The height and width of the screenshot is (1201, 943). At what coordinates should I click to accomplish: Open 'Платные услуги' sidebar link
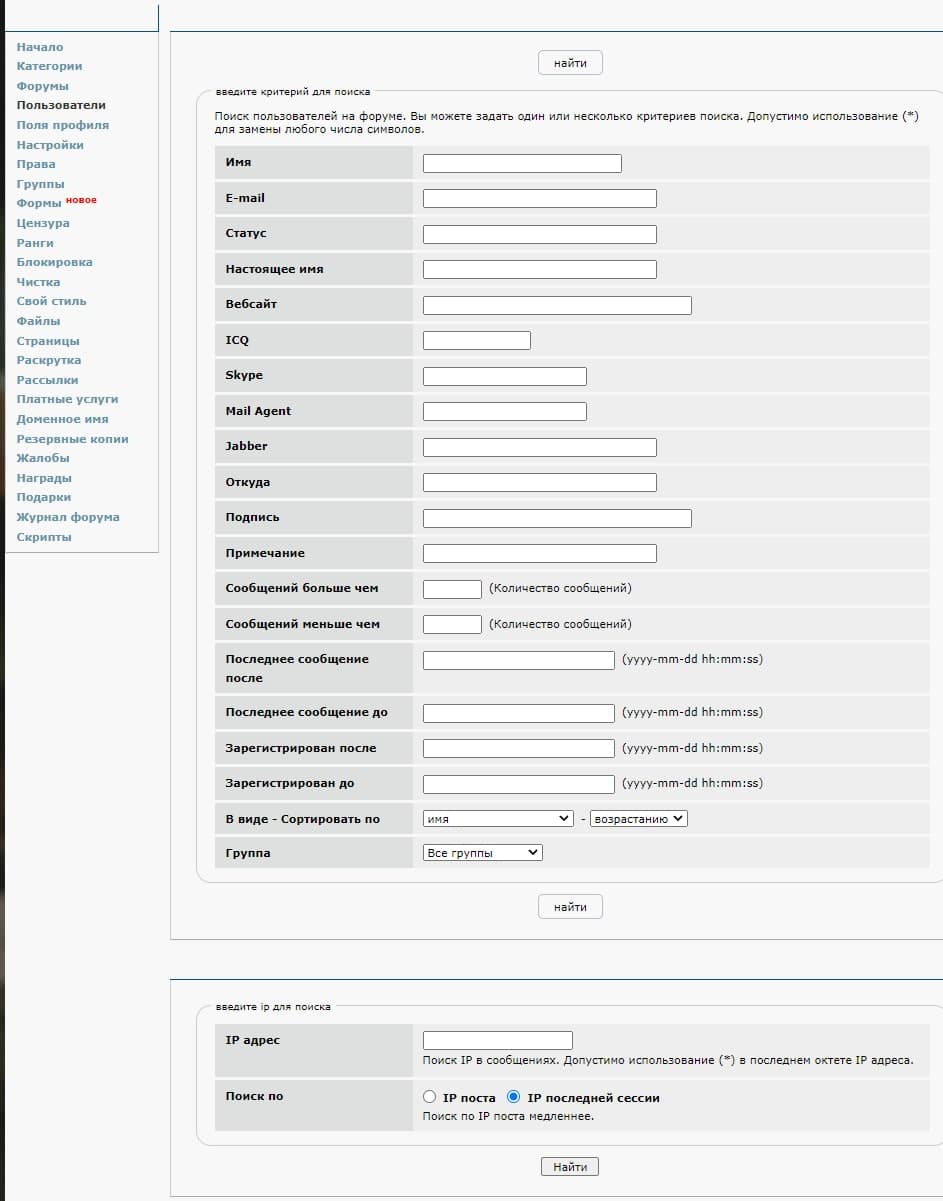tap(67, 399)
